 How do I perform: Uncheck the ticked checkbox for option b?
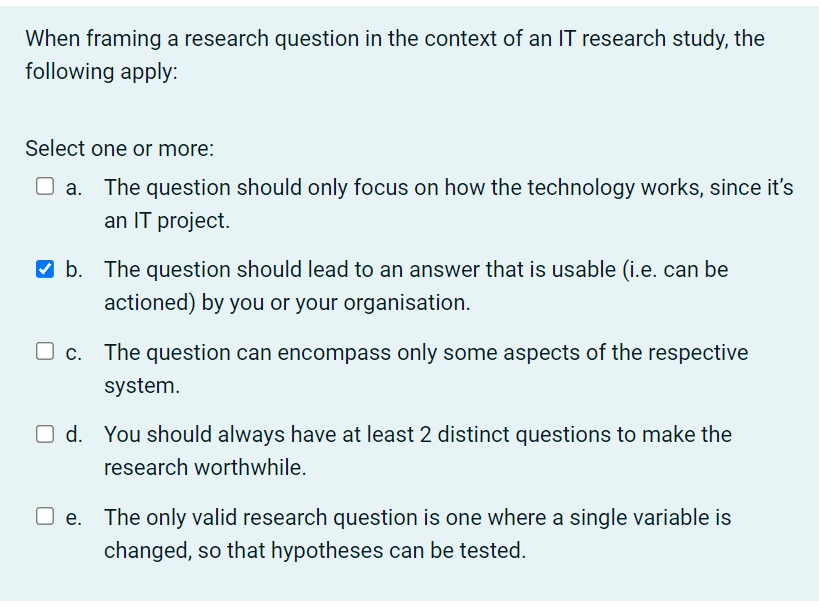(45, 269)
